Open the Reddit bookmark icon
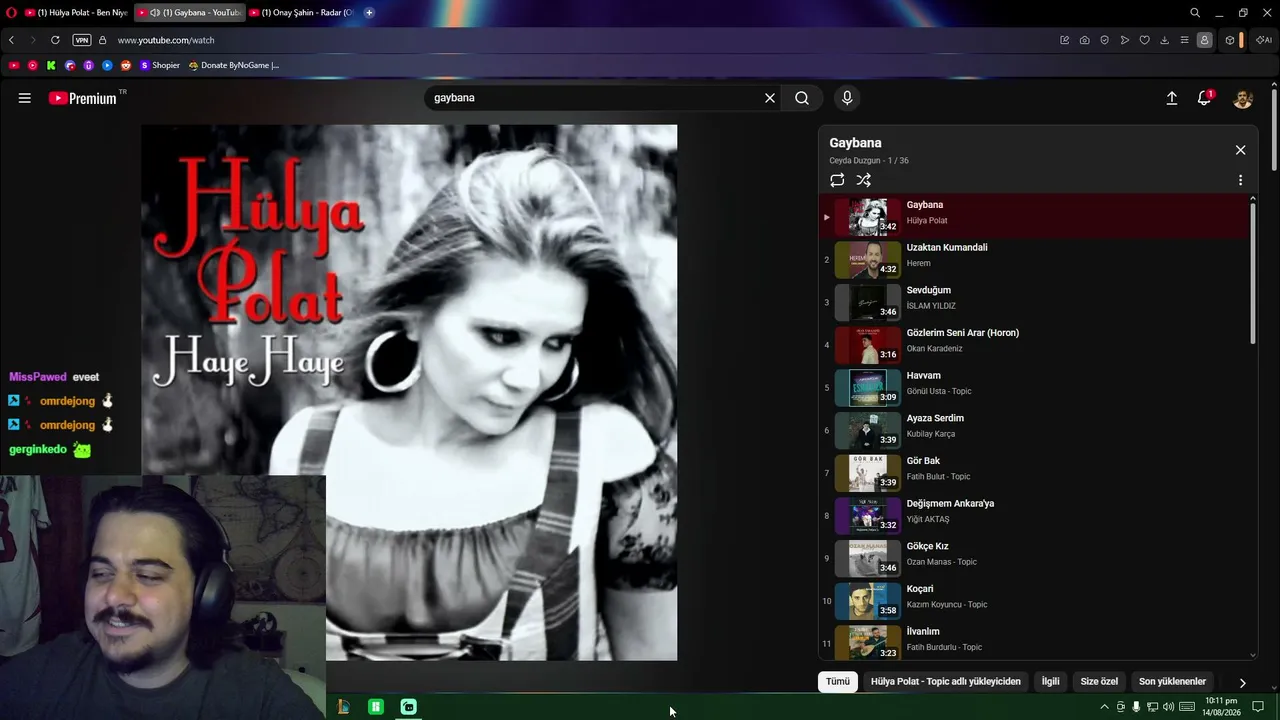1280x720 pixels. (126, 66)
